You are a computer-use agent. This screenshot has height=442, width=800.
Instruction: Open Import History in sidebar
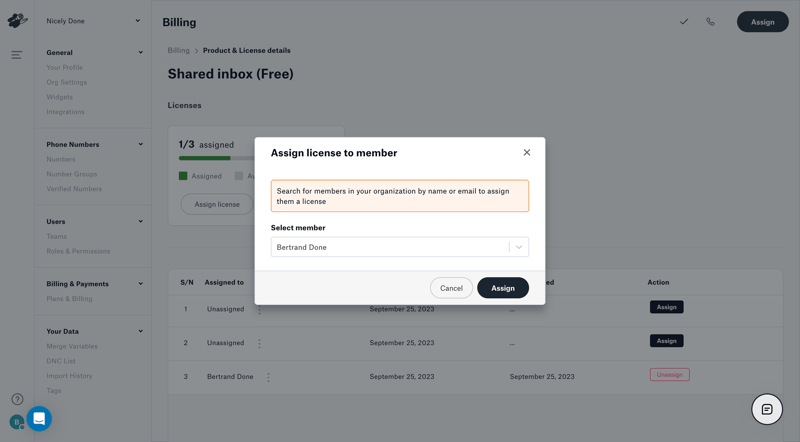pos(69,376)
